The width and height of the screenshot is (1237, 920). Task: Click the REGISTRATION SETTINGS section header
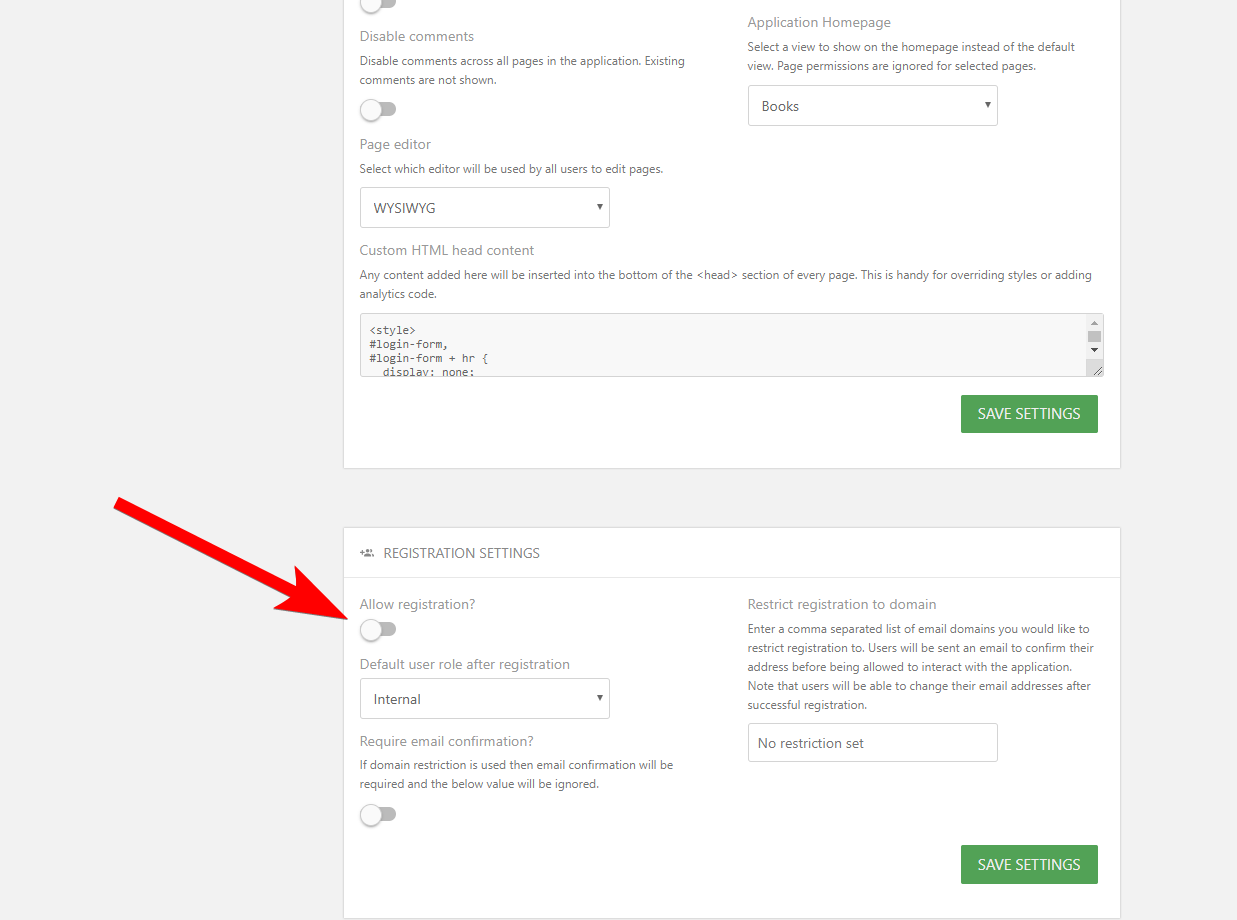(x=460, y=551)
